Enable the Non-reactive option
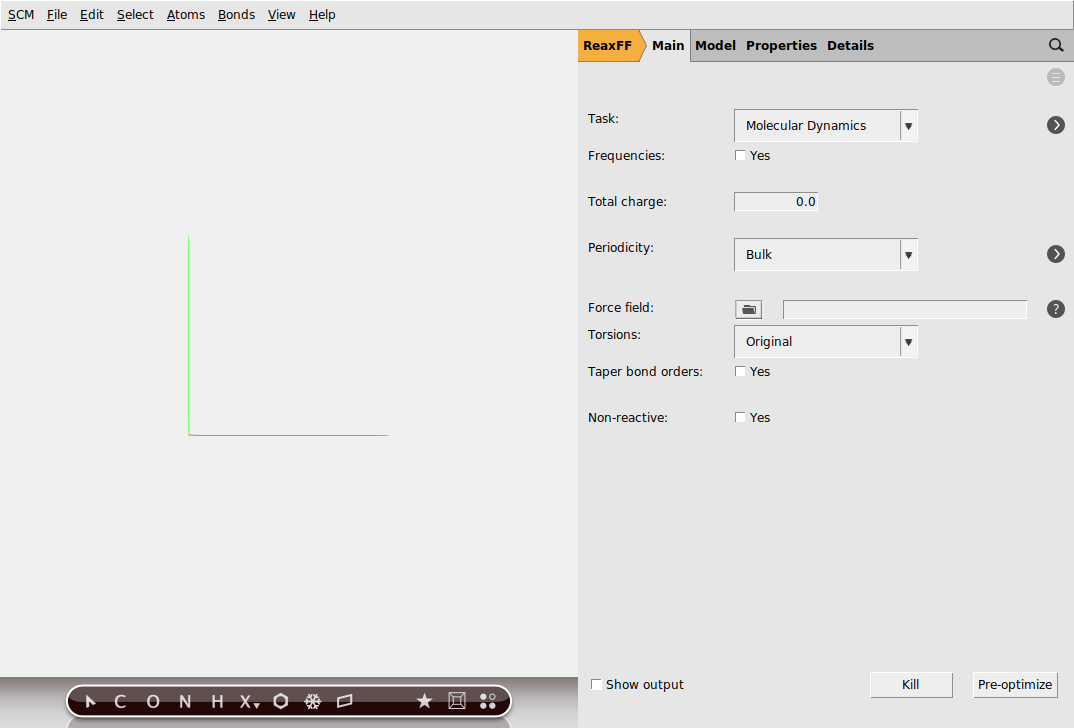The width and height of the screenshot is (1074, 728). coord(740,417)
